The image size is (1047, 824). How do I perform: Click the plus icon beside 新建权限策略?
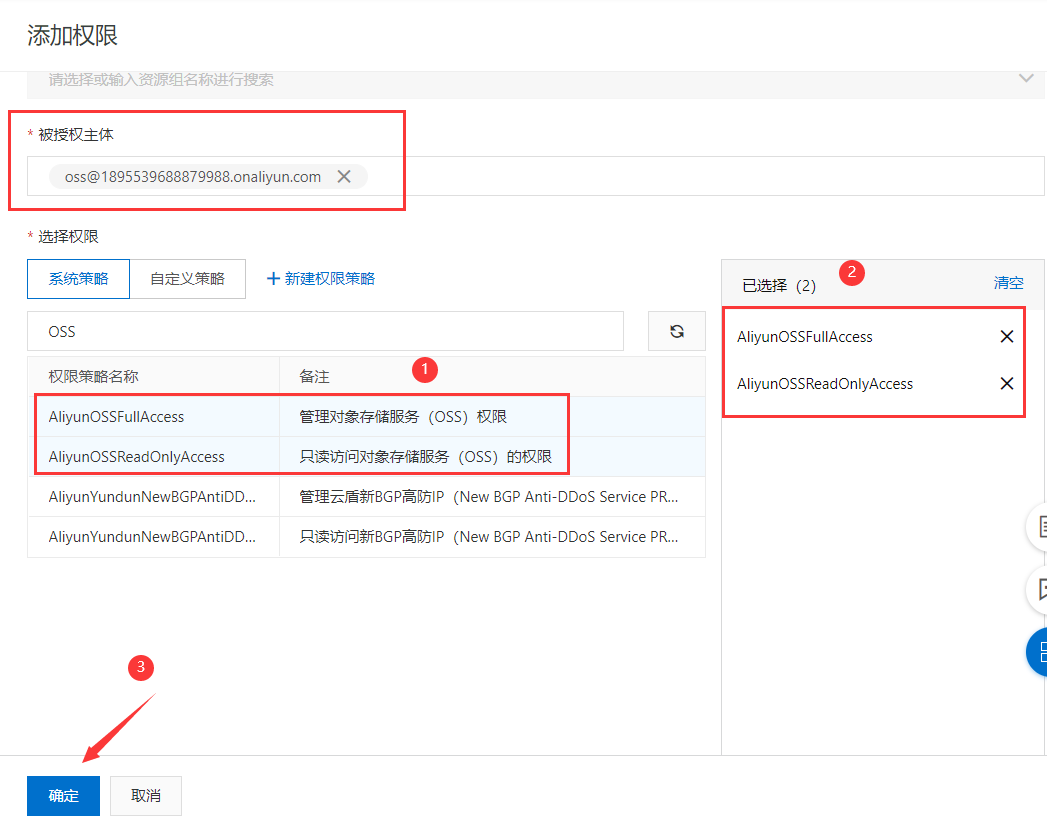point(272,278)
